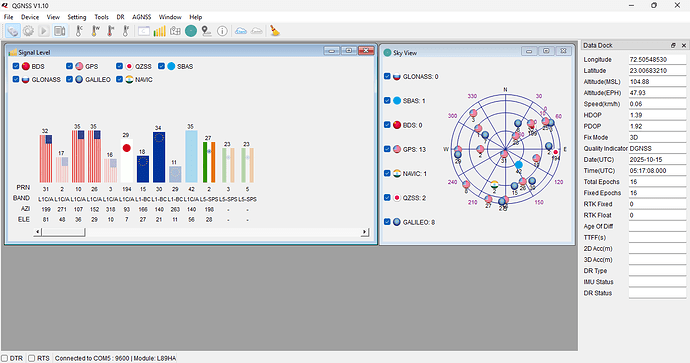690x363 pixels.
Task: Click the connect device toolbar icon
Action: (13, 31)
